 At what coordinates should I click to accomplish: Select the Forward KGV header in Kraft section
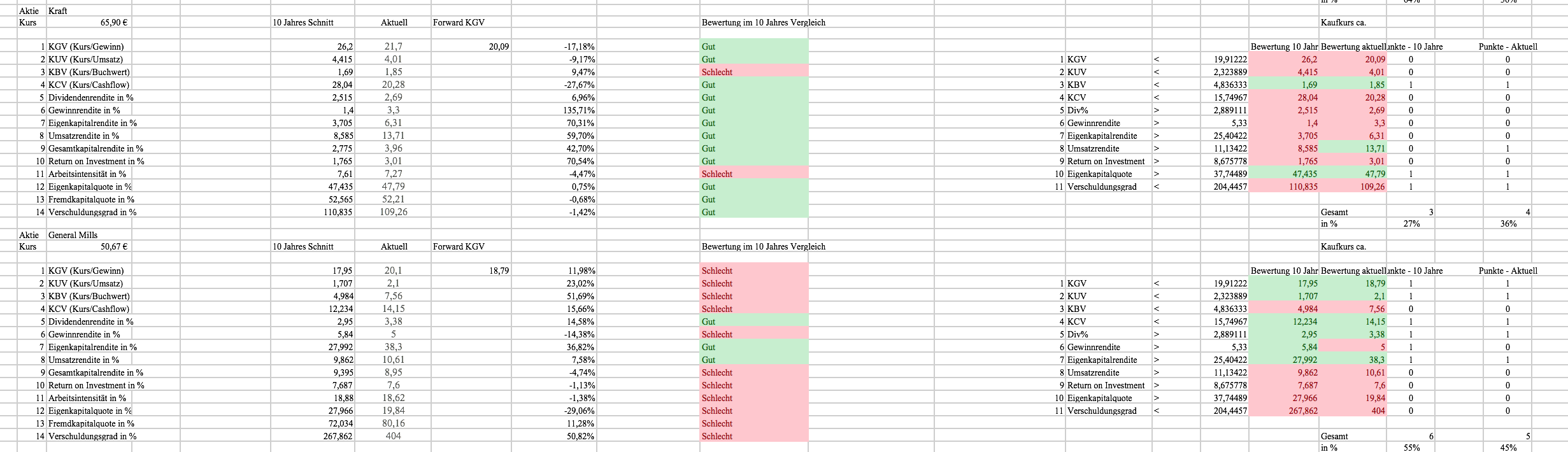459,22
